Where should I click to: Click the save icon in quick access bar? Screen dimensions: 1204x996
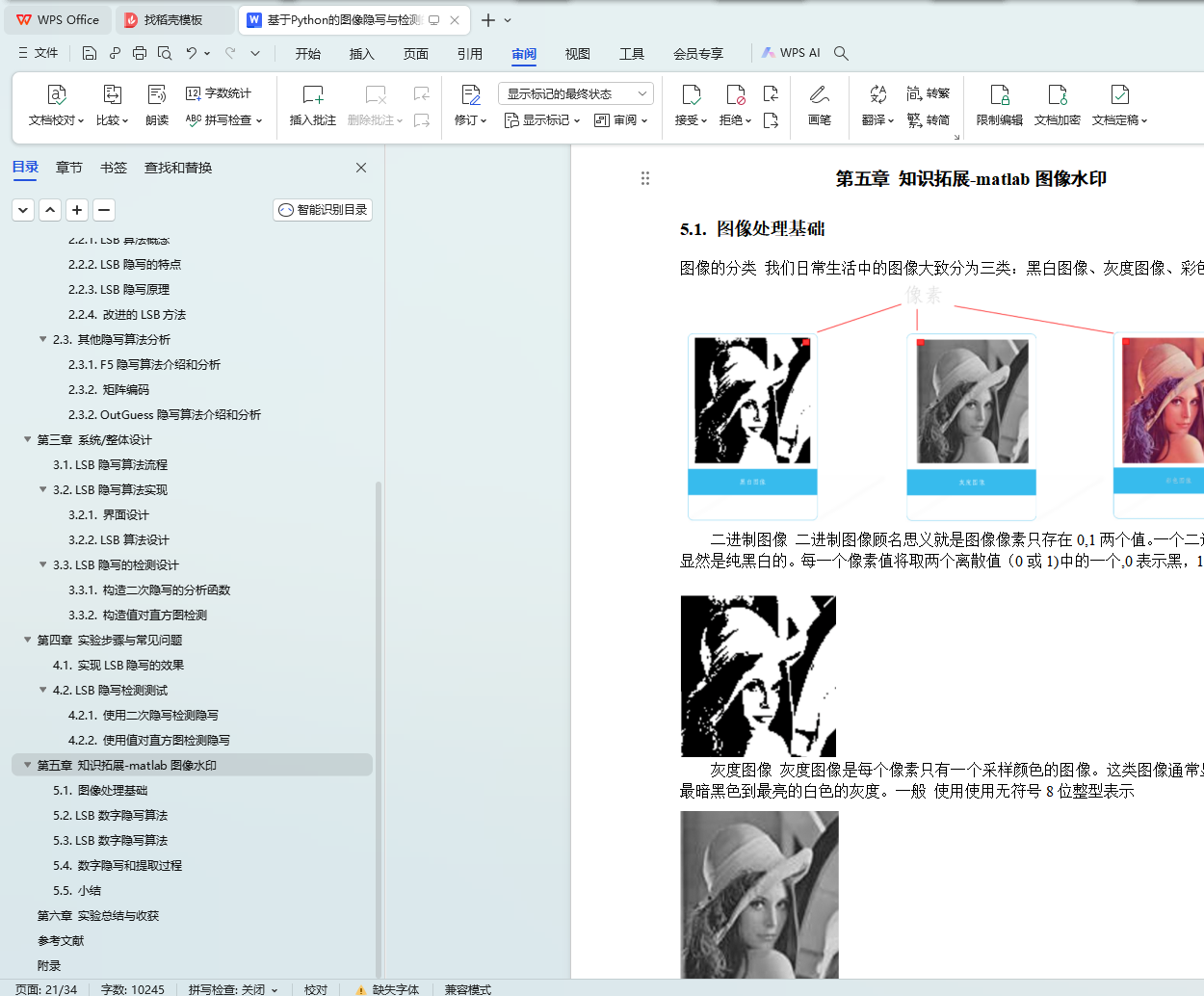pyautogui.click(x=90, y=53)
